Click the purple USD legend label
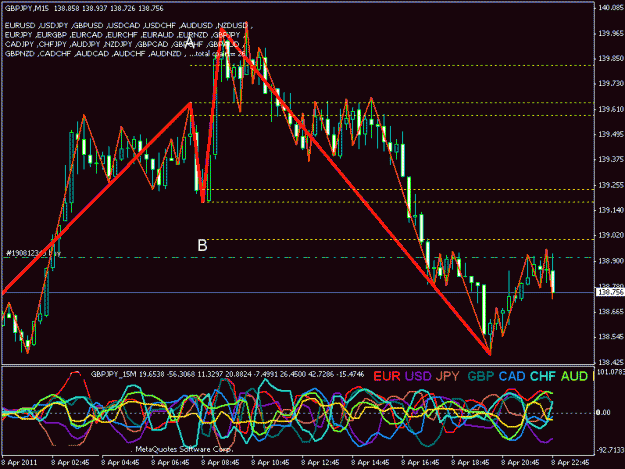 pyautogui.click(x=418, y=376)
